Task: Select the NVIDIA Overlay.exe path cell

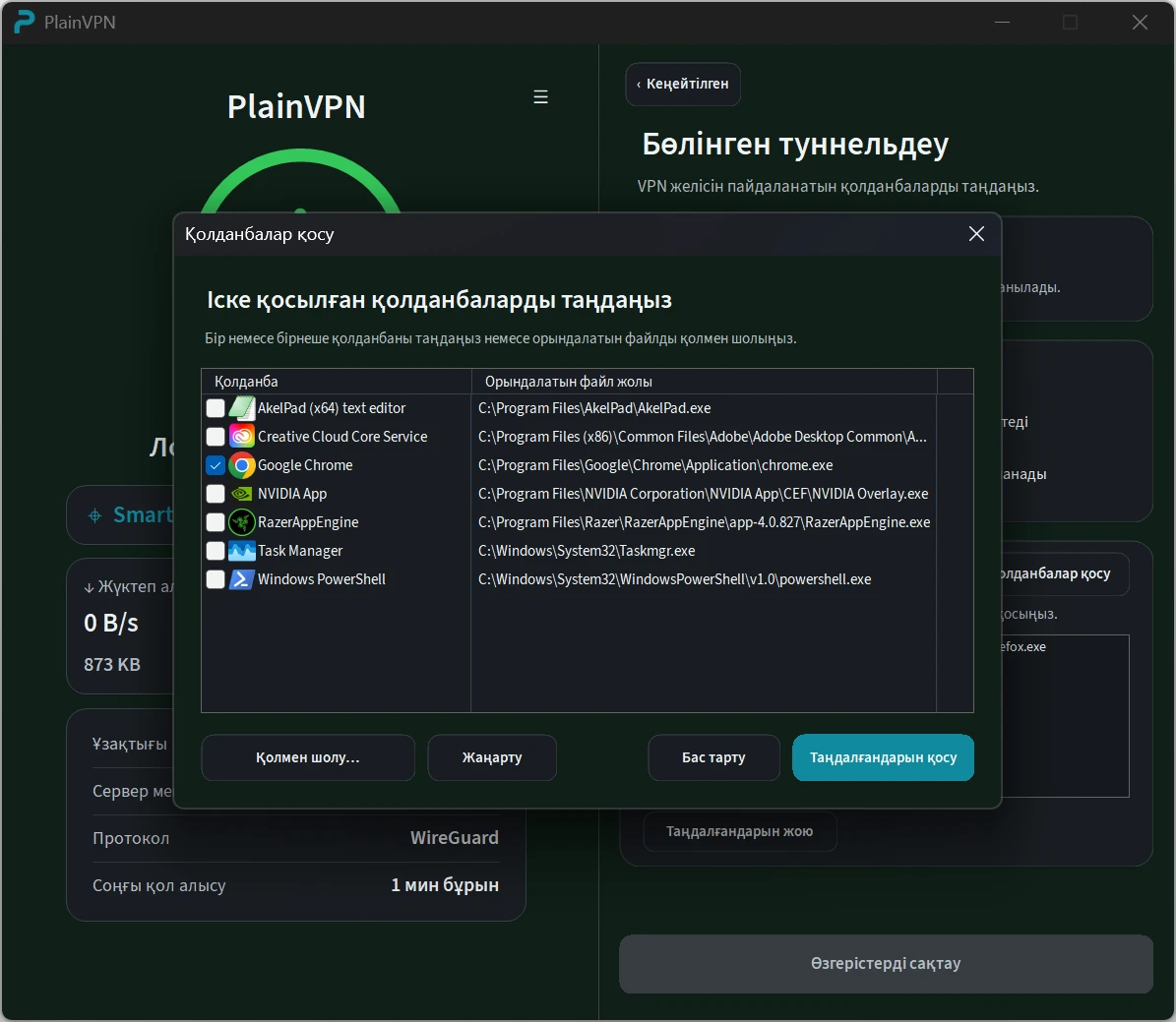Action: click(x=704, y=494)
